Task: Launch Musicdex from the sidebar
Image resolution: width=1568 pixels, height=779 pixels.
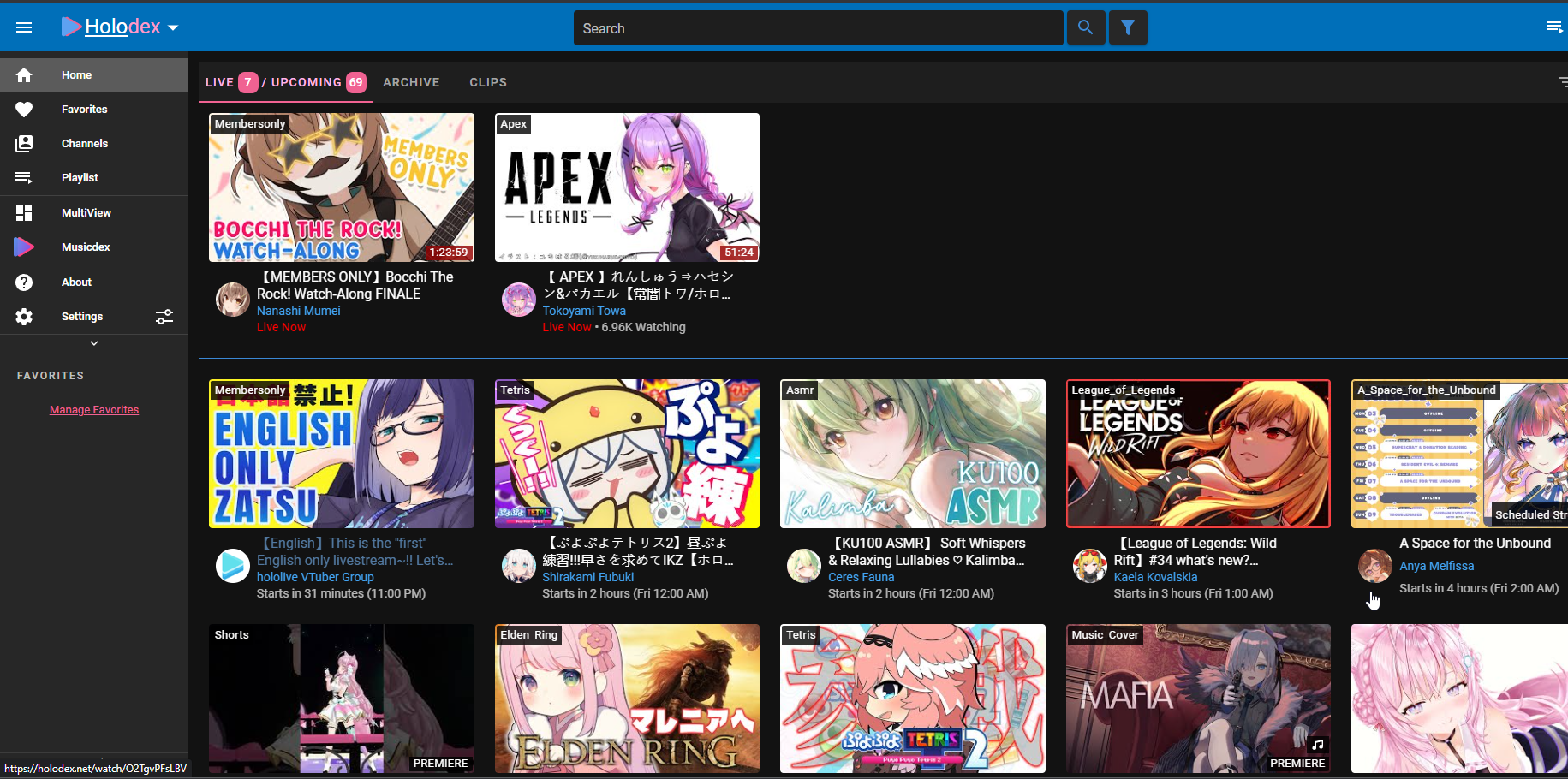Action: click(x=86, y=247)
